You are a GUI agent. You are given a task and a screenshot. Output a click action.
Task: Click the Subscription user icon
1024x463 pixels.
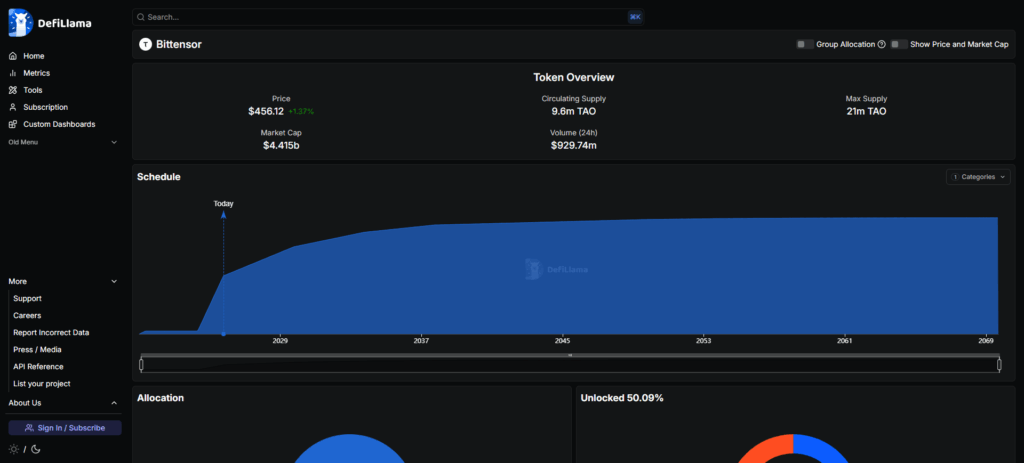pos(13,107)
